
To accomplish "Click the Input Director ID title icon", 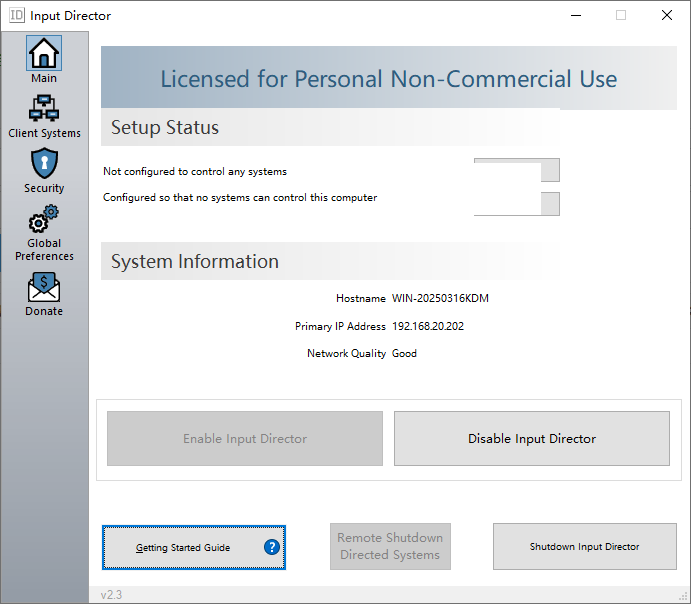I will [x=17, y=15].
